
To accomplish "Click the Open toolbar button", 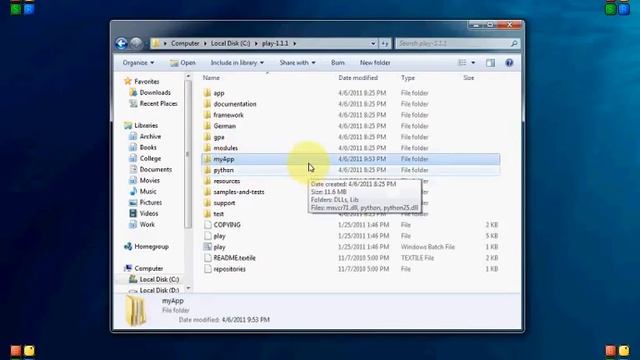I will pos(183,63).
